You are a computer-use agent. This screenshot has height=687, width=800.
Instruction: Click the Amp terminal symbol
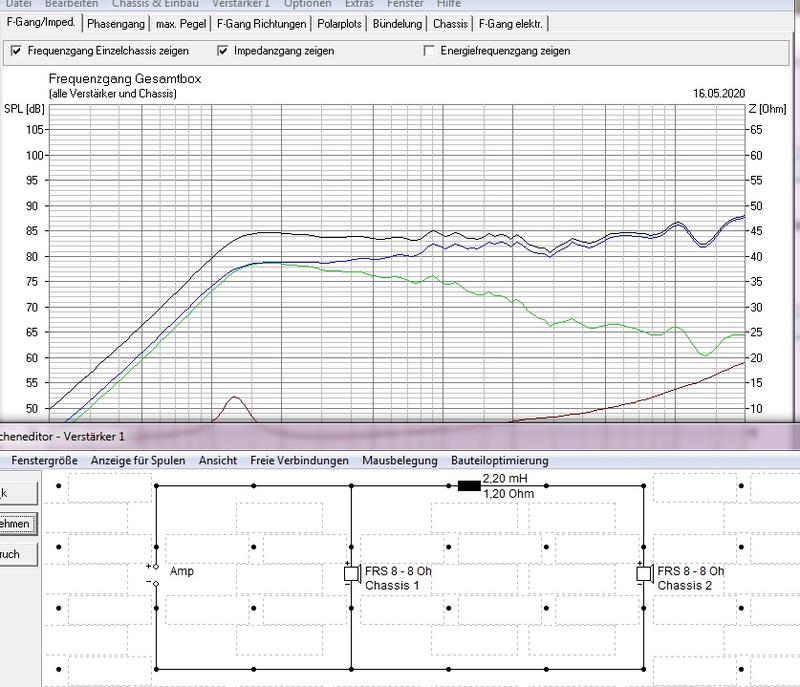point(155,574)
